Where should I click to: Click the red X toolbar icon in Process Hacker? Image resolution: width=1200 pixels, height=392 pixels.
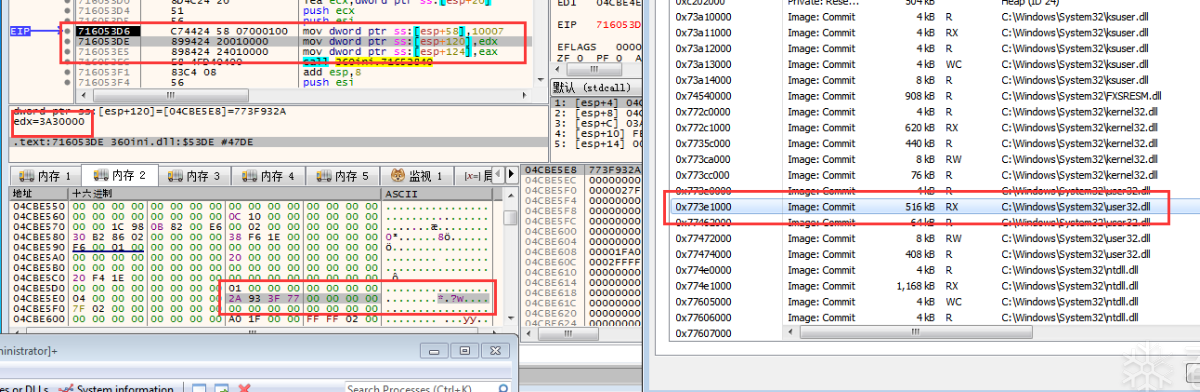[244, 388]
